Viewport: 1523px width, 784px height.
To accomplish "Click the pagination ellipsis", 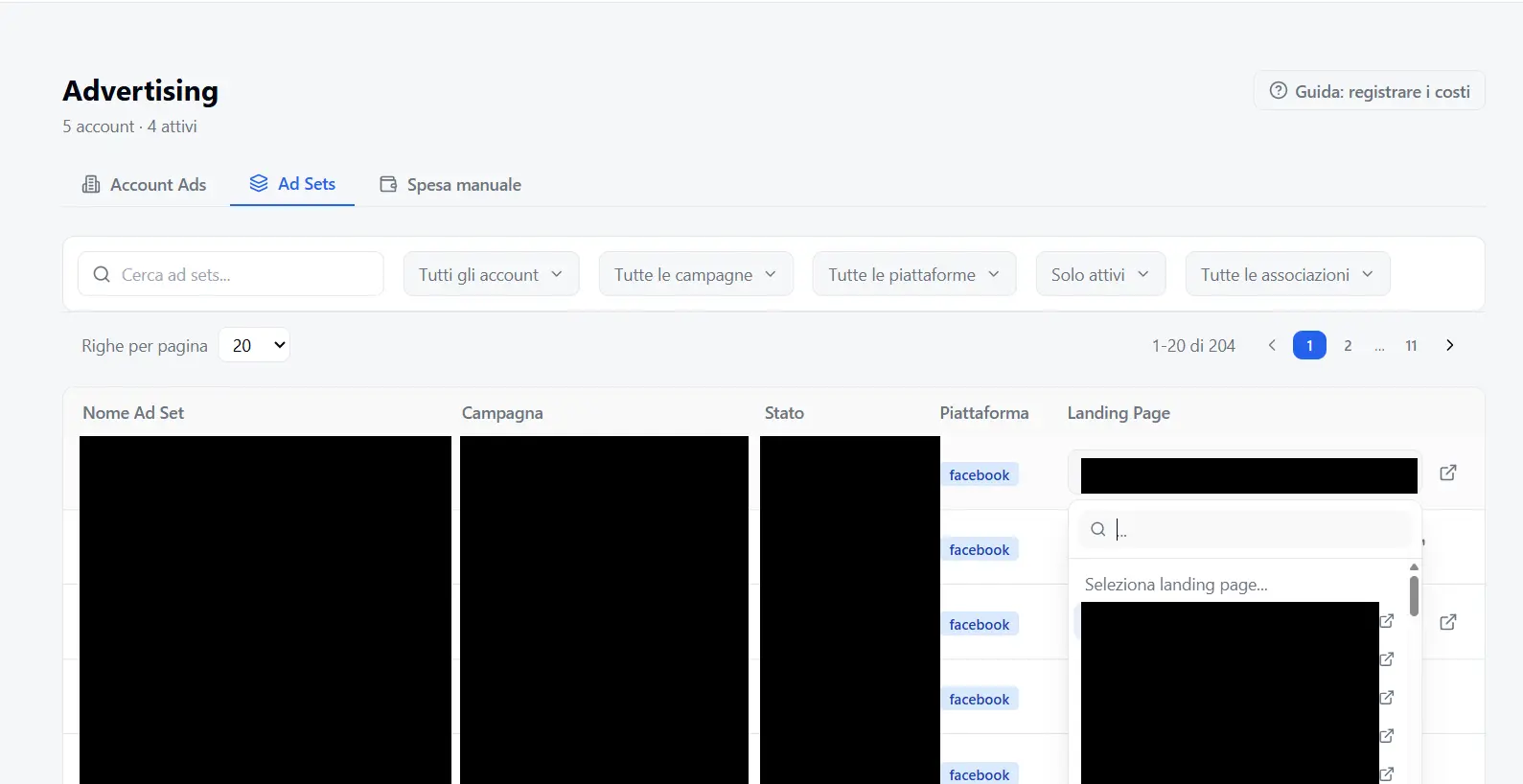I will [x=1379, y=346].
